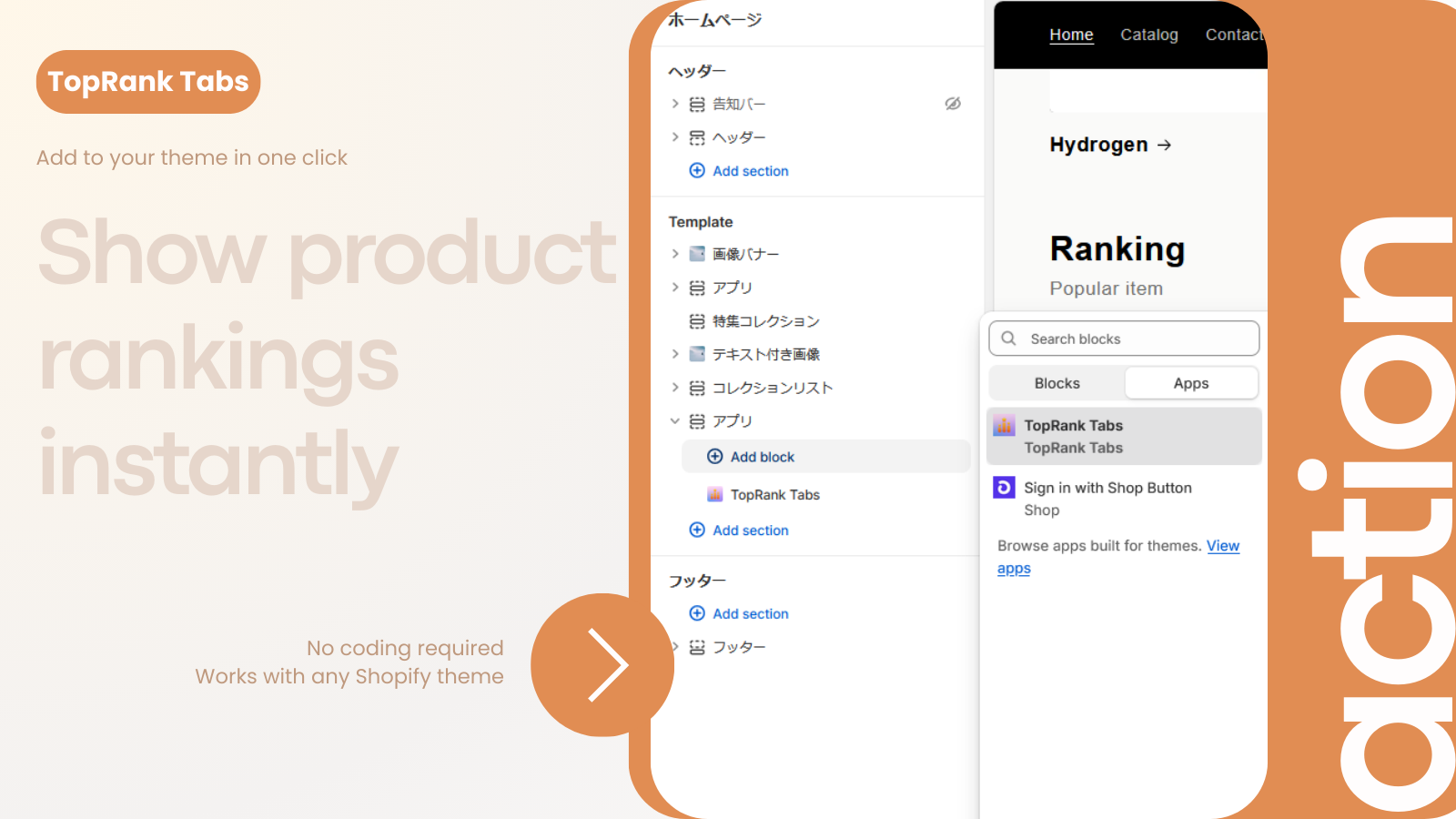Select Catalog in the store navigation preview
The height and width of the screenshot is (819, 1456).
coord(1149,35)
